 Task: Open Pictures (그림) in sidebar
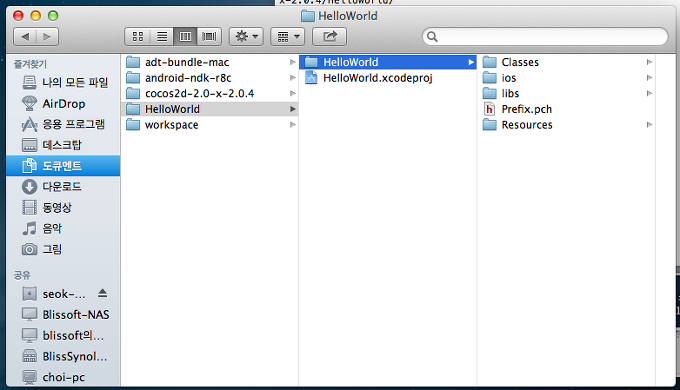point(63,249)
